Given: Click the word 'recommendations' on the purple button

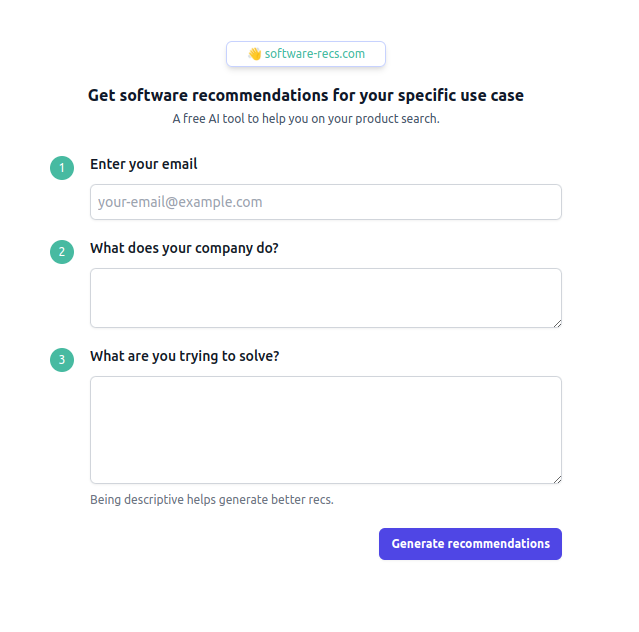Looking at the screenshot, I should [498, 544].
